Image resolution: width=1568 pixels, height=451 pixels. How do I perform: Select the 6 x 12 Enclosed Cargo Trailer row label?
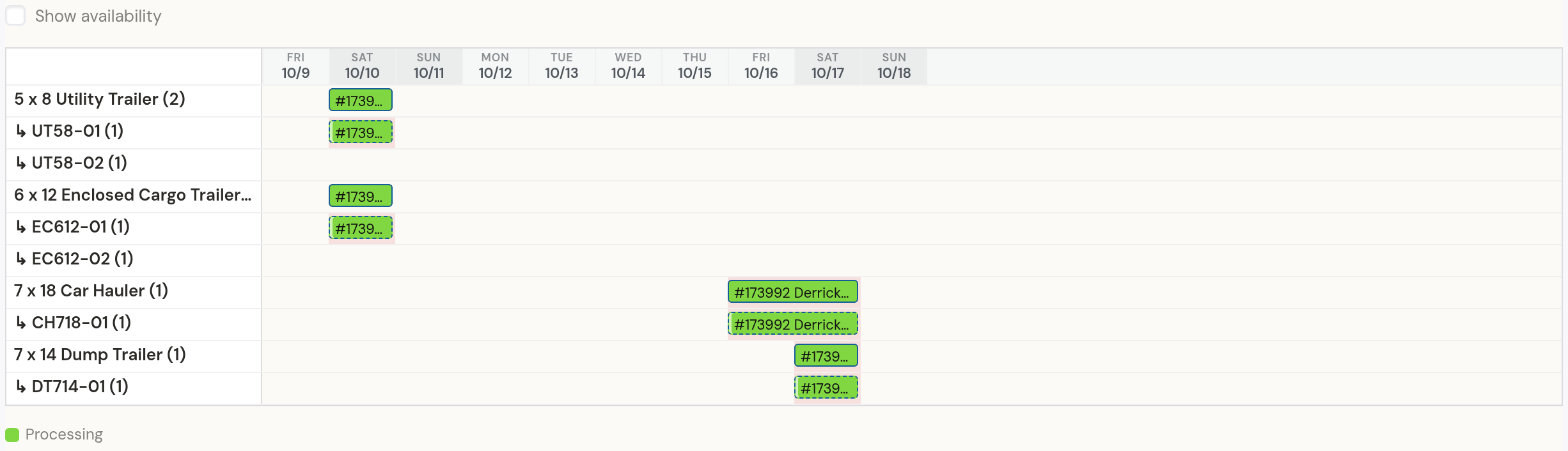[x=133, y=195]
